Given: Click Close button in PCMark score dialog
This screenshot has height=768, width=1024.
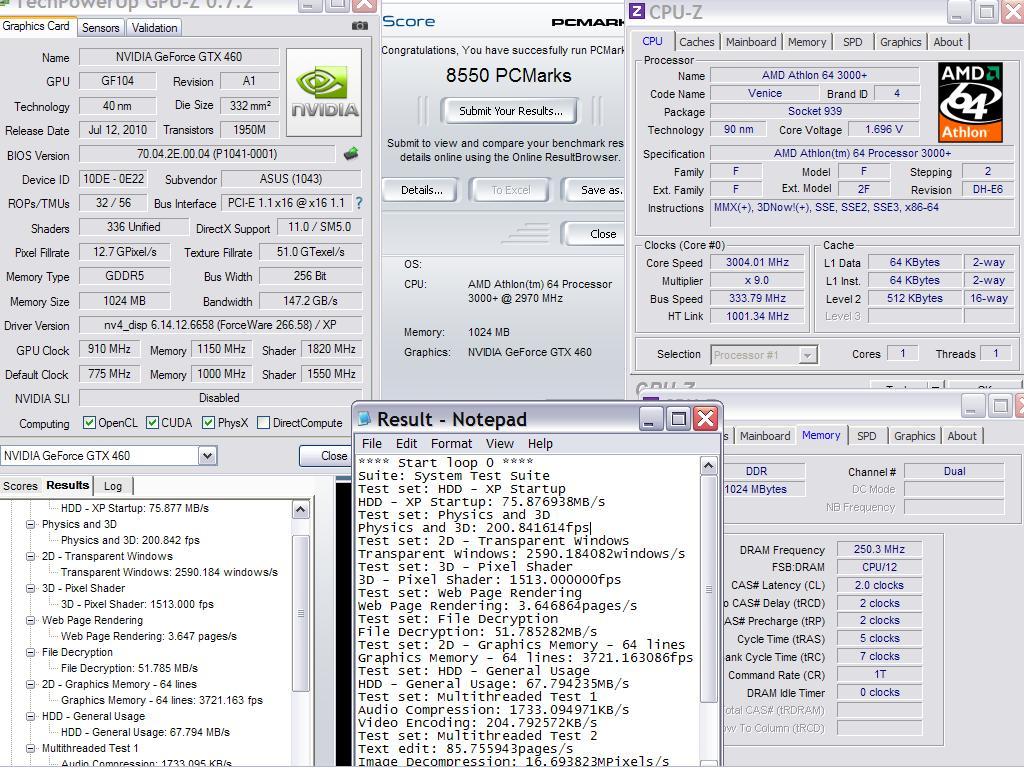Looking at the screenshot, I should pos(594,234).
